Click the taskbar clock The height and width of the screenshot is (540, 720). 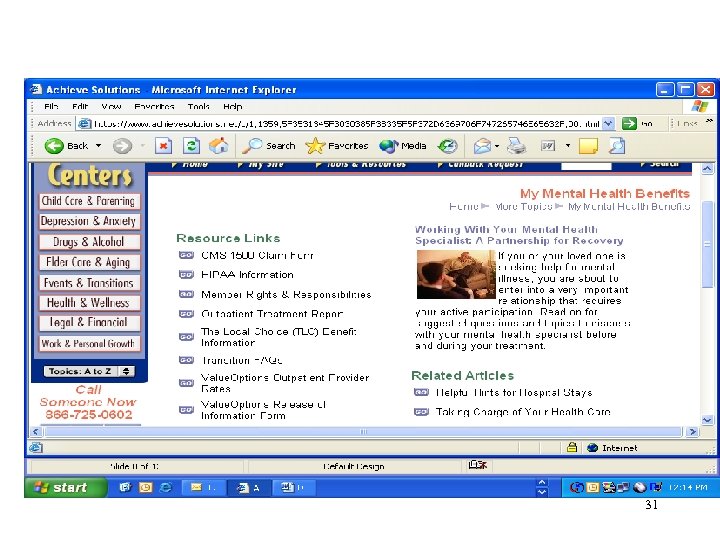click(x=687, y=487)
